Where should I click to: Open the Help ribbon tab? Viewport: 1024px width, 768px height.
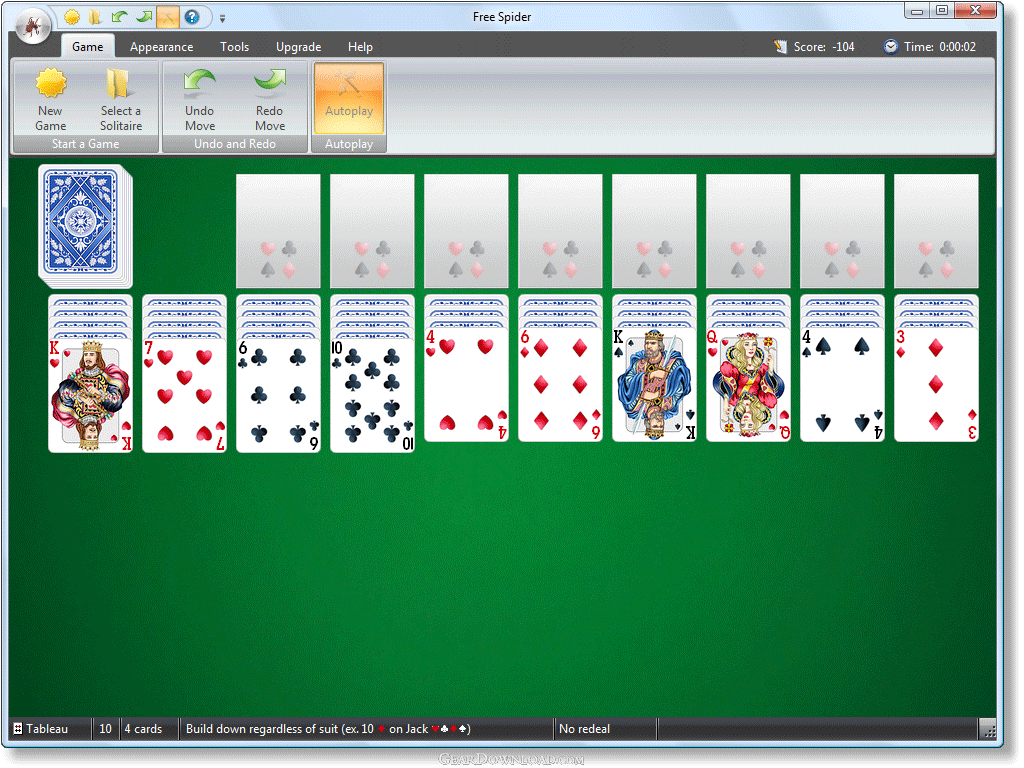point(360,46)
